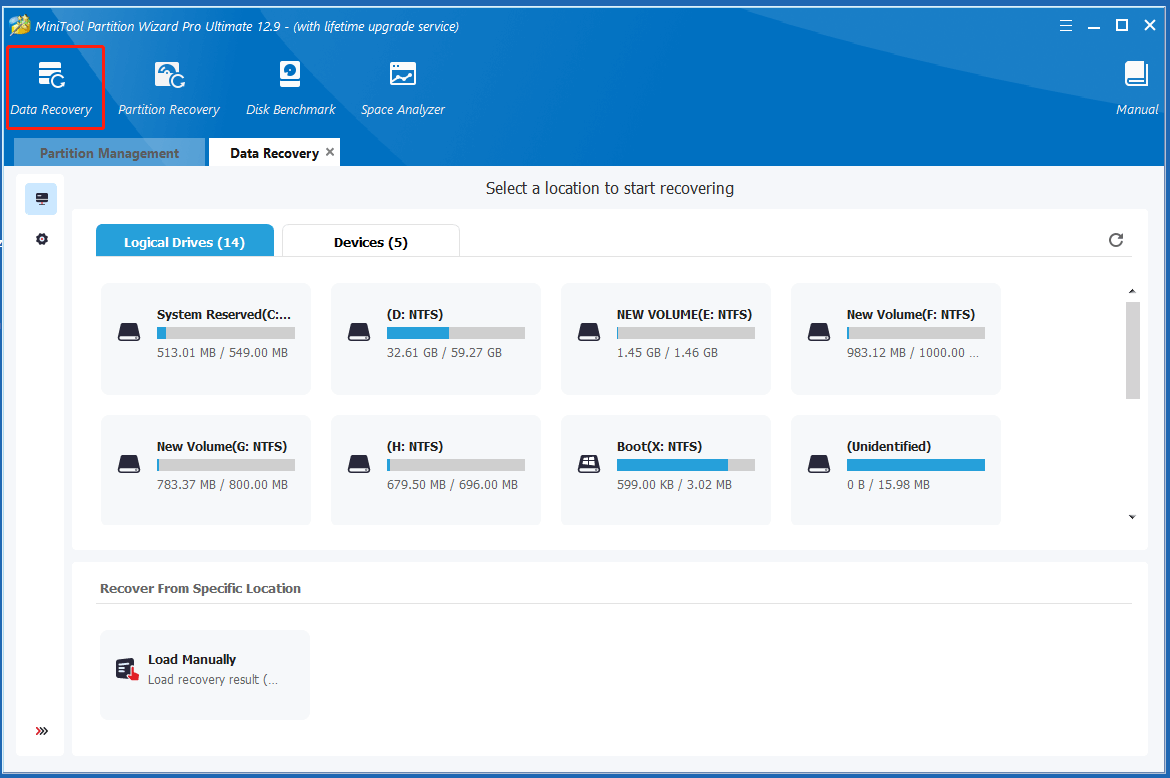This screenshot has width=1170, height=778.
Task: Choose New Volume (F: NTFS) drive
Action: 895,339
